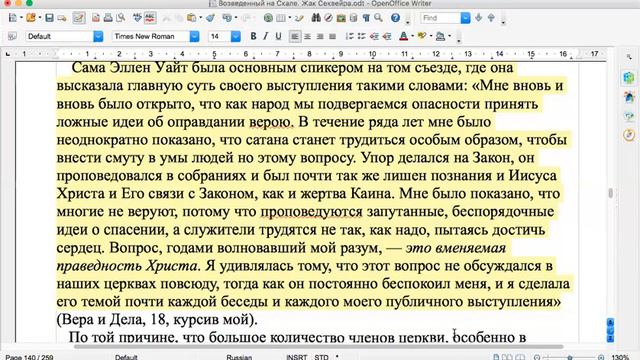Activate Format Paintbrush icon
This screenshot has width=640, height=360.
(210, 18)
